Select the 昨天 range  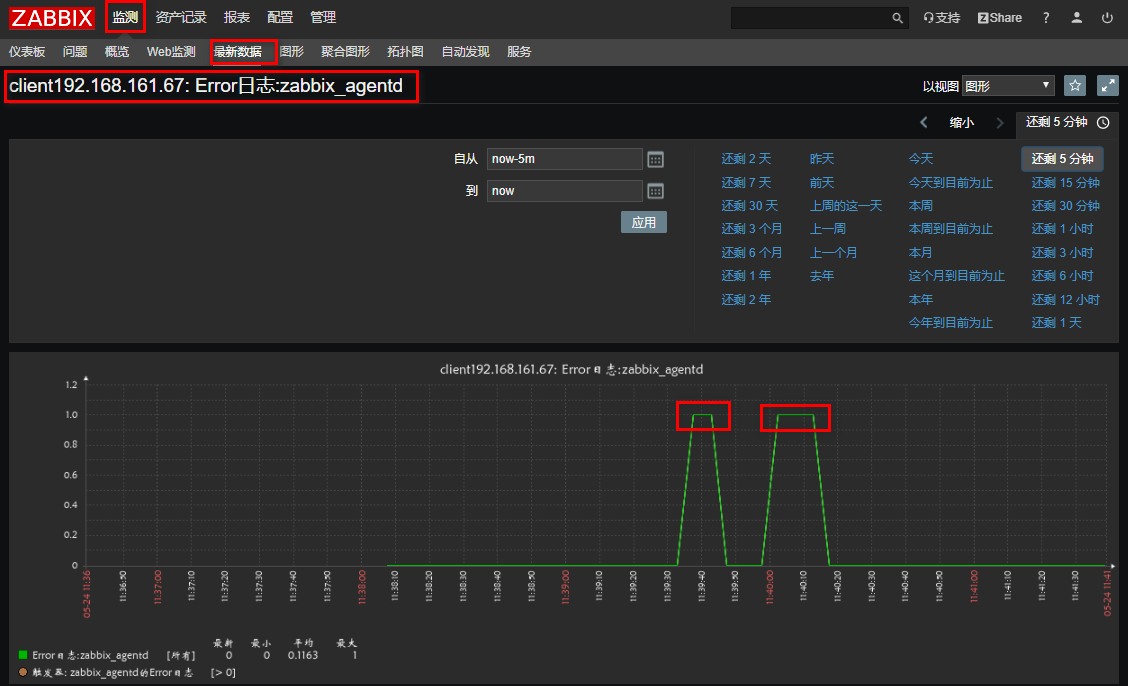point(822,159)
